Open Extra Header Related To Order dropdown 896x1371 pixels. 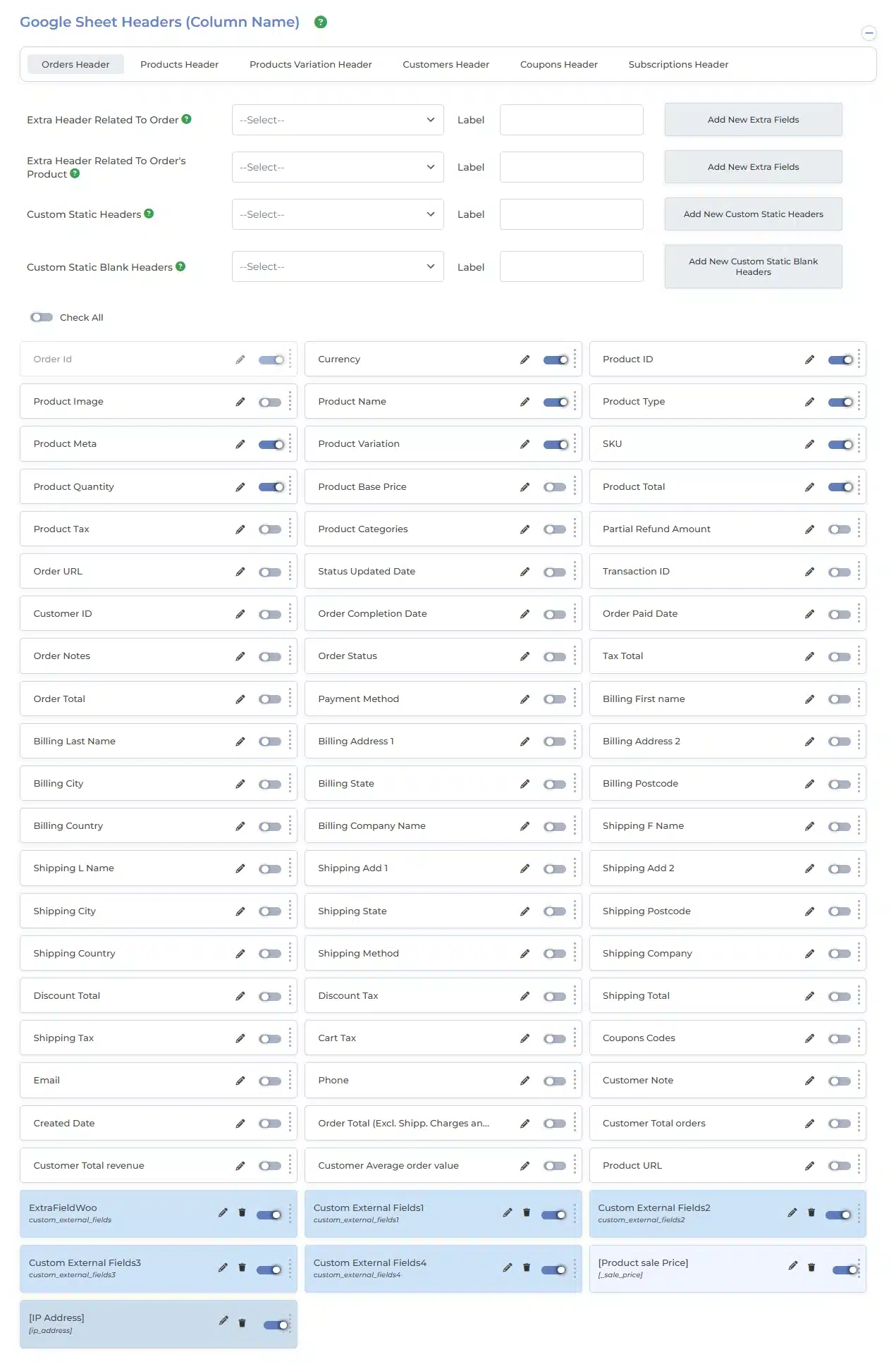tap(337, 120)
